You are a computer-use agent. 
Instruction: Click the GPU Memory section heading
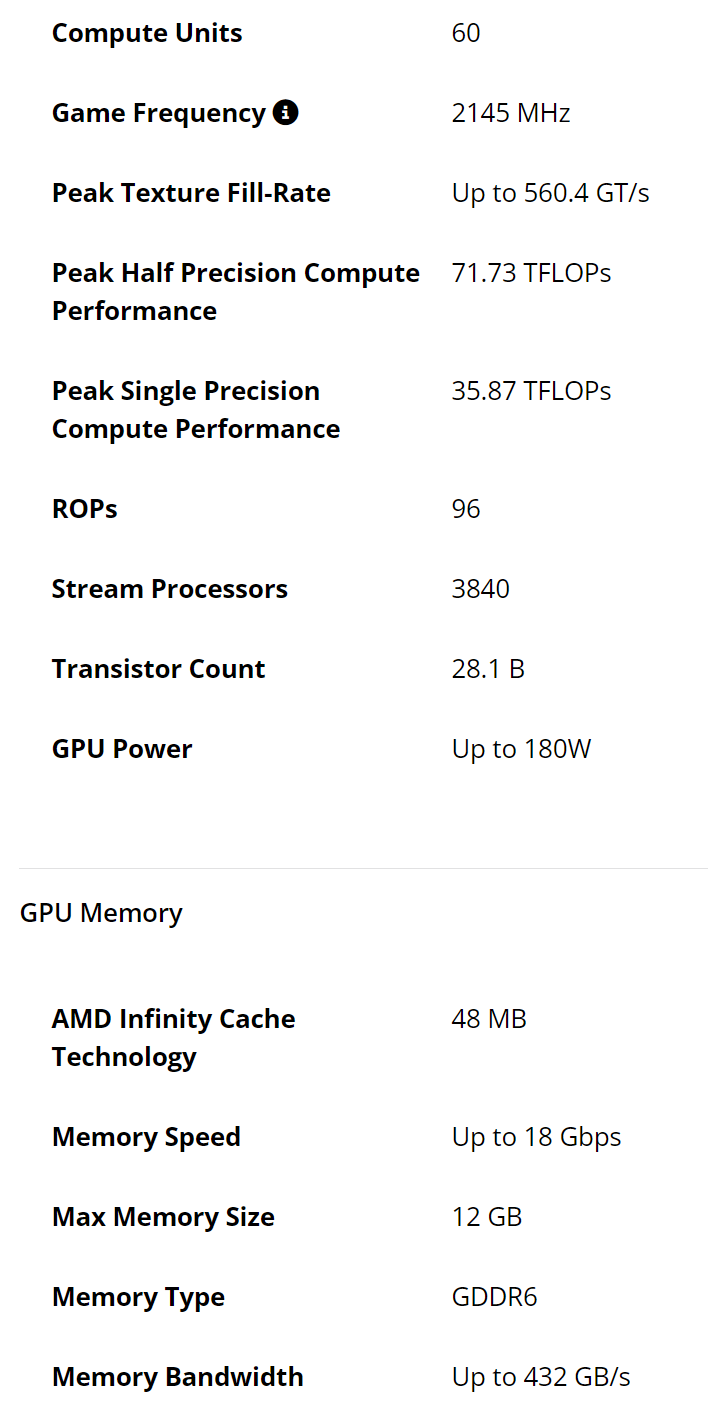(x=101, y=913)
